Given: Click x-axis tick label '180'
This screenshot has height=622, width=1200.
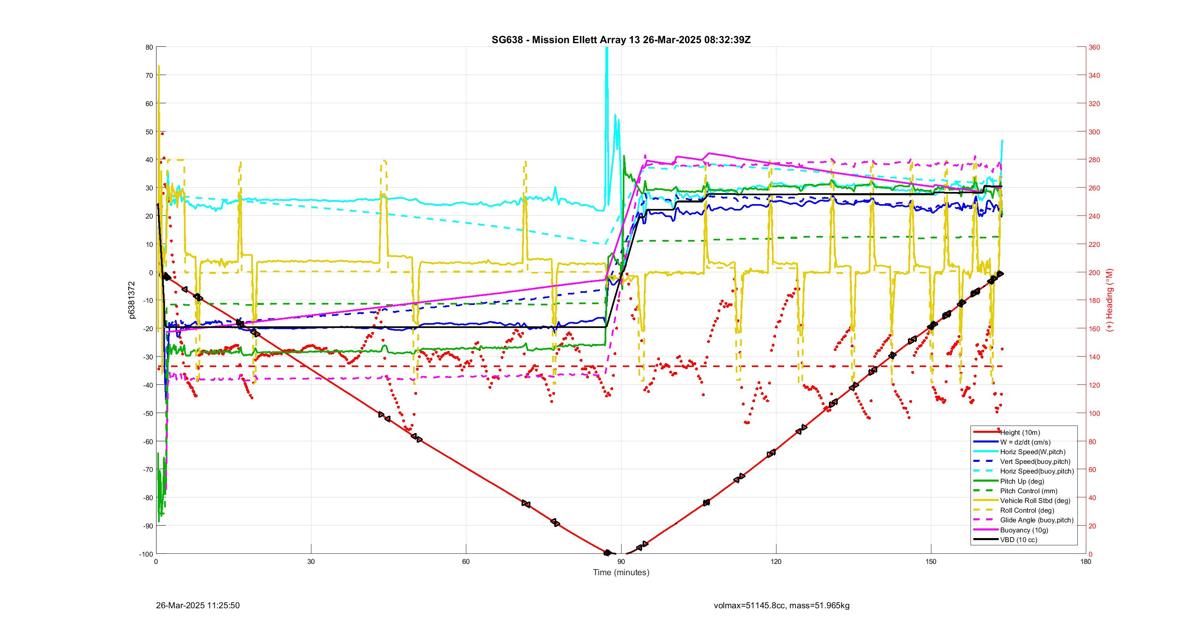Looking at the screenshot, I should 1086,562.
